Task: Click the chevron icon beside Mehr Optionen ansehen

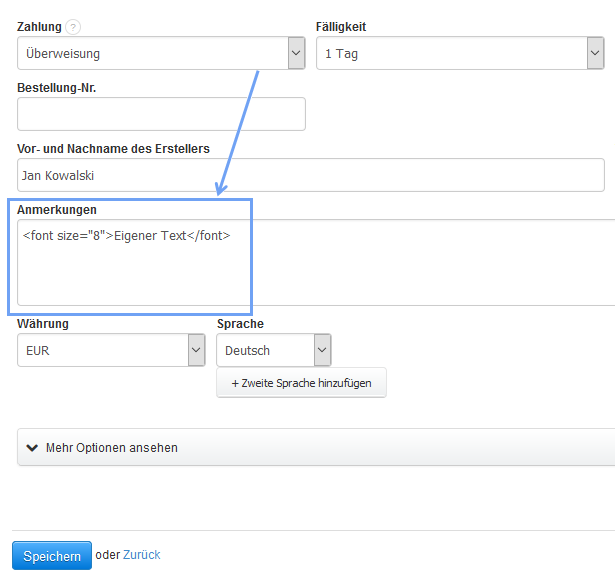Action: 32,448
